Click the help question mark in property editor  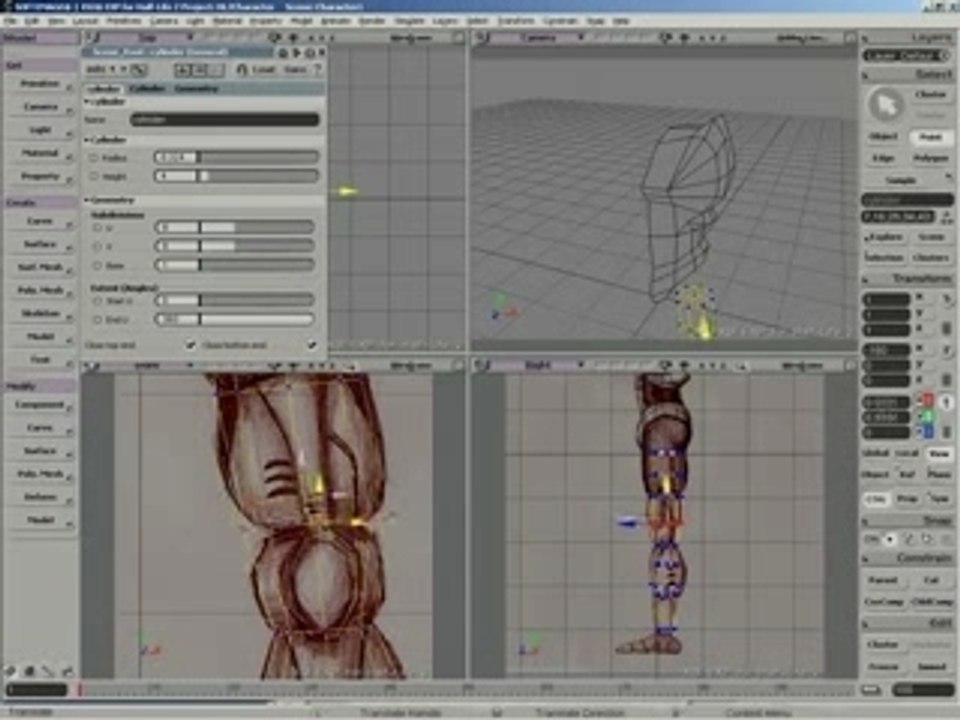click(317, 70)
